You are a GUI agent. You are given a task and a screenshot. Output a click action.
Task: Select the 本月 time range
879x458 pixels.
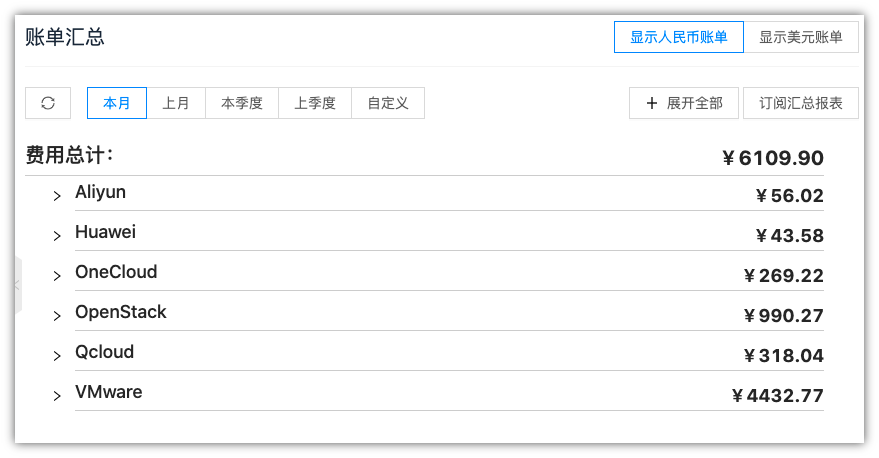click(x=117, y=103)
